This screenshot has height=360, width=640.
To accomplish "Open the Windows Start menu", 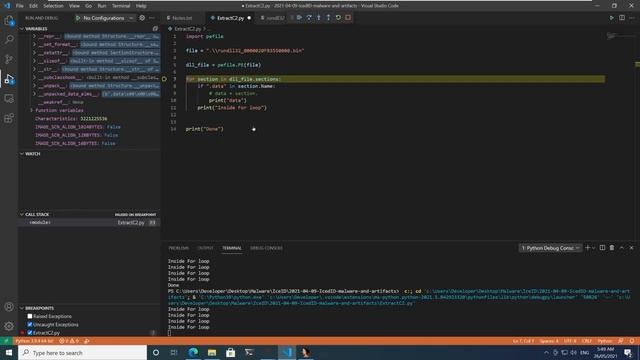I will tap(9, 353).
